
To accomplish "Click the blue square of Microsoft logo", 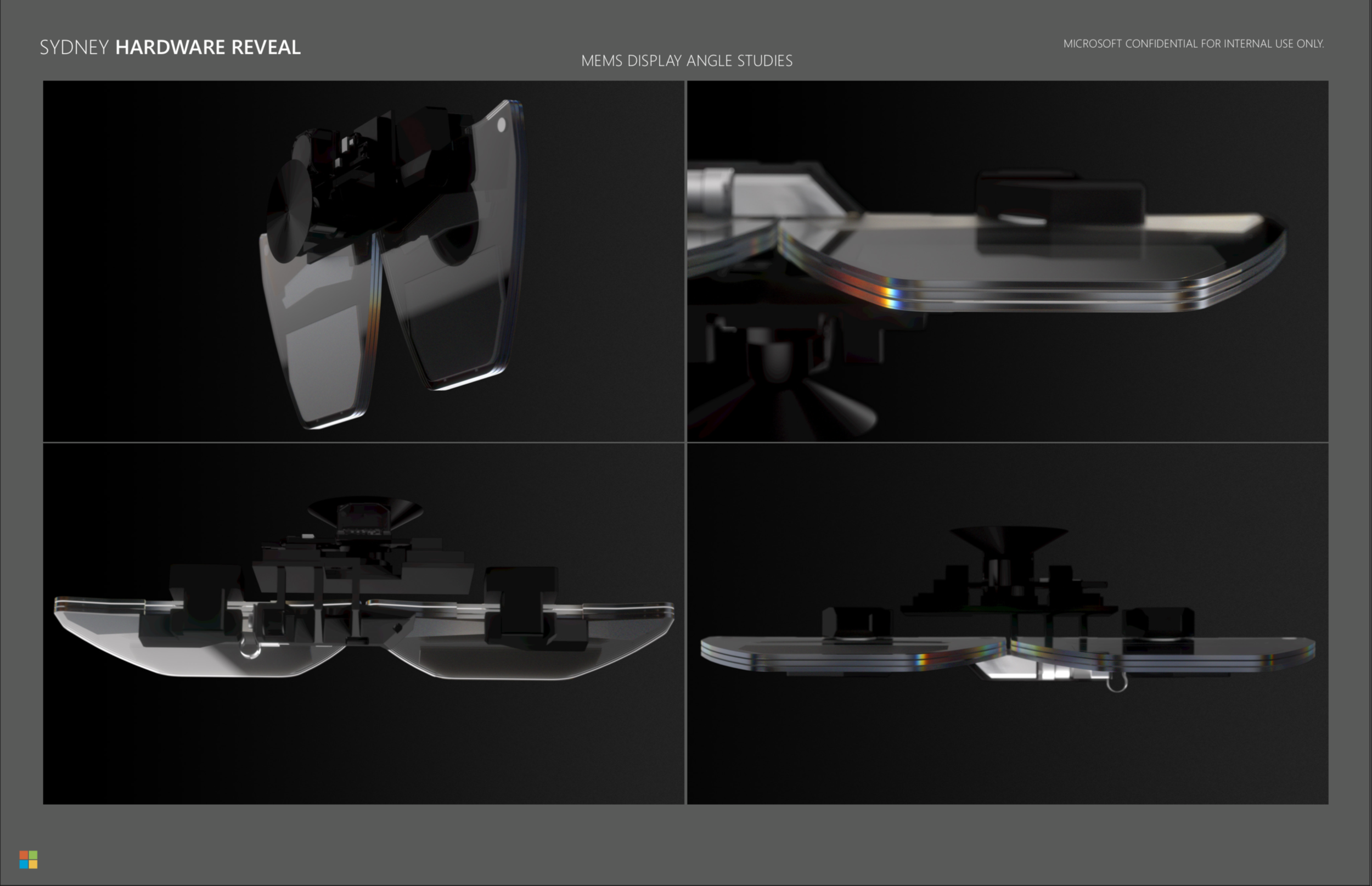I will (x=24, y=864).
